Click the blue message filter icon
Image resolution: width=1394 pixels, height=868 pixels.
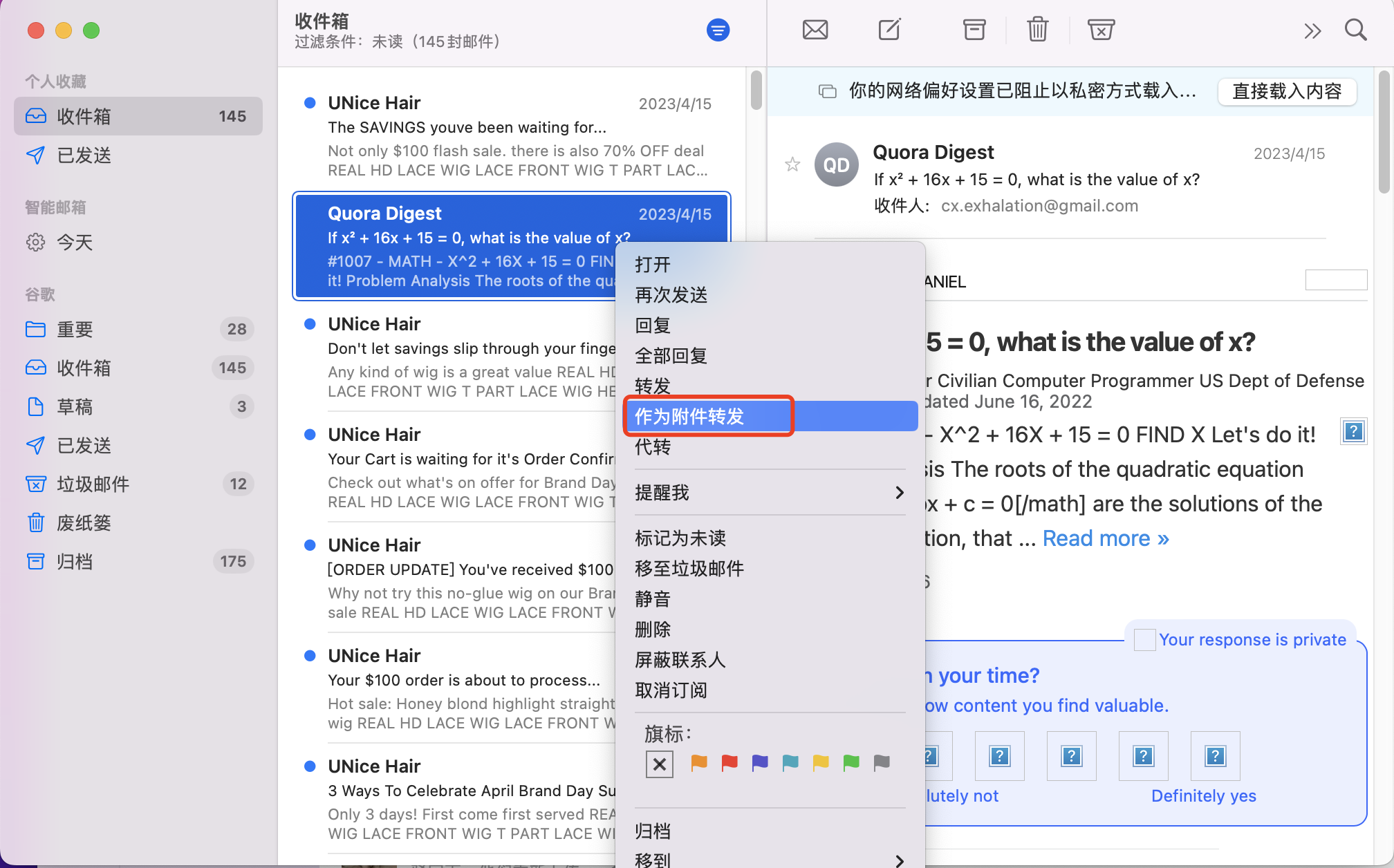[x=718, y=30]
